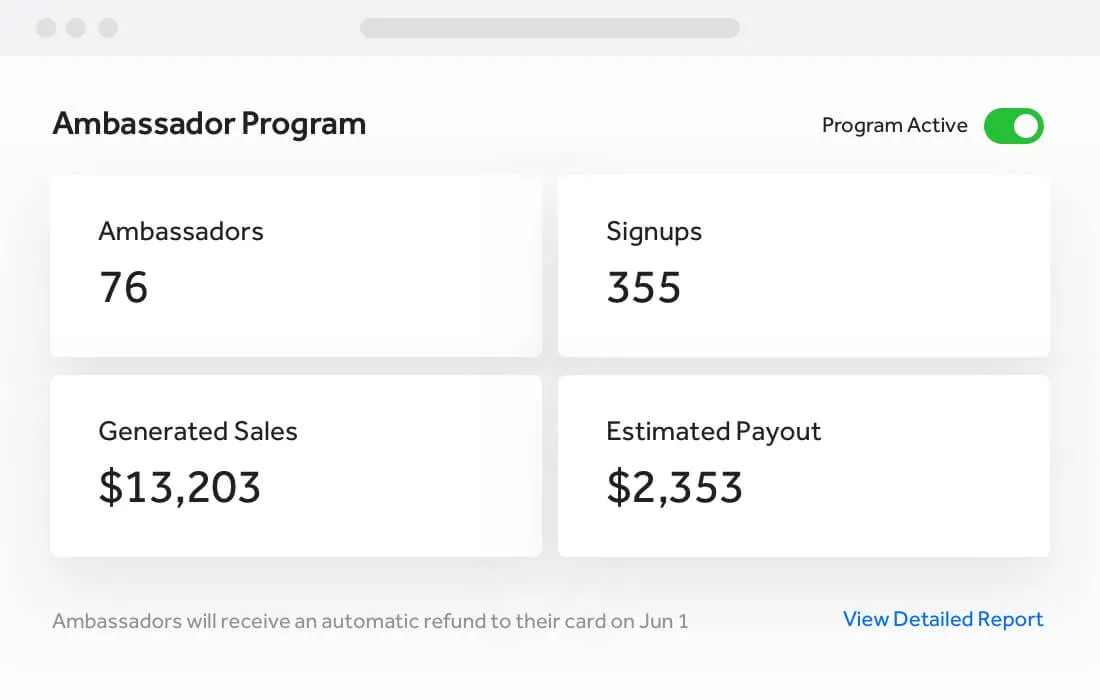
Task: Click the Ambassadors count of 76
Action: (123, 288)
